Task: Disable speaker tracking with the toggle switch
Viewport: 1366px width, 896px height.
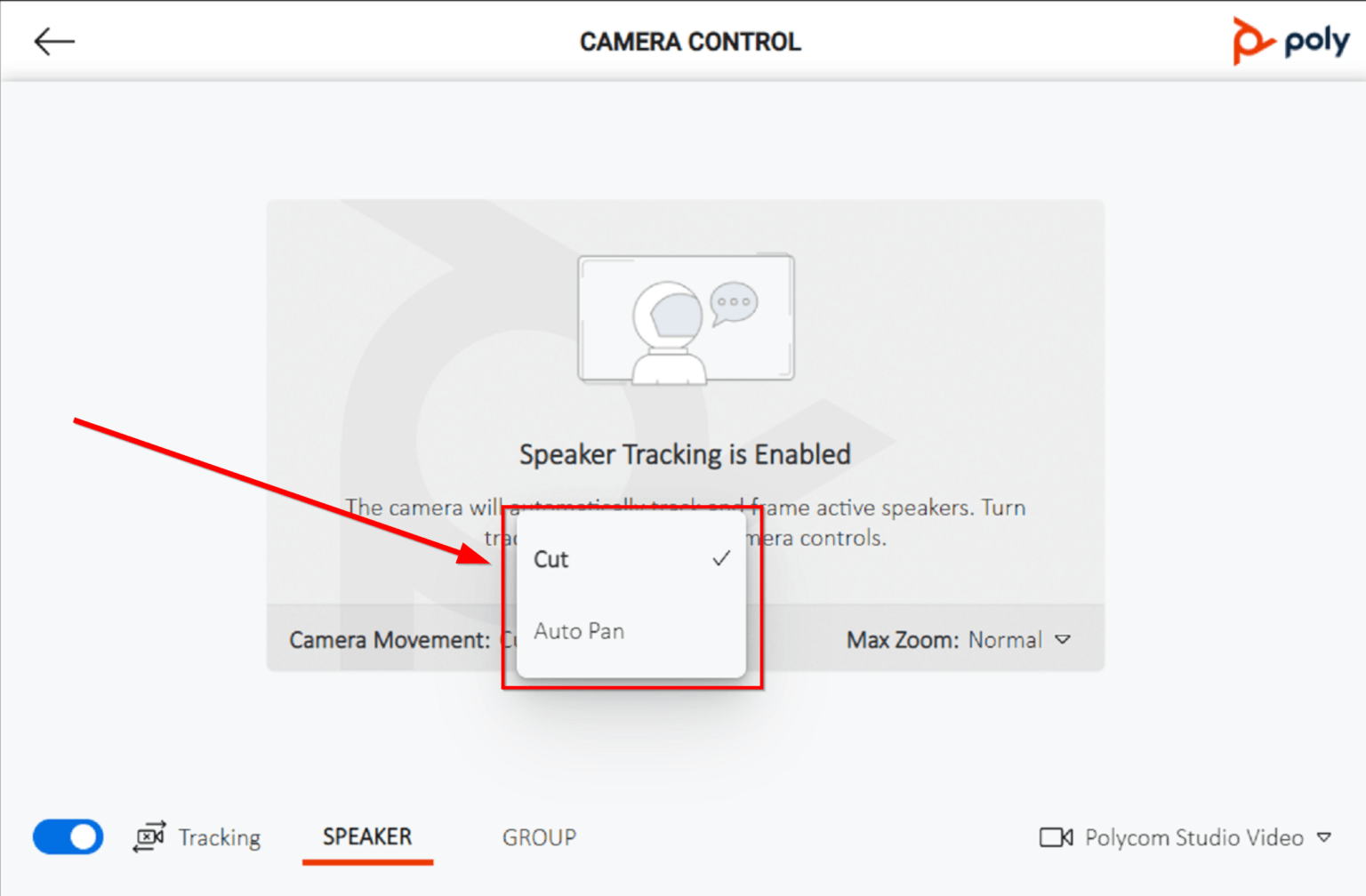Action: [x=68, y=836]
